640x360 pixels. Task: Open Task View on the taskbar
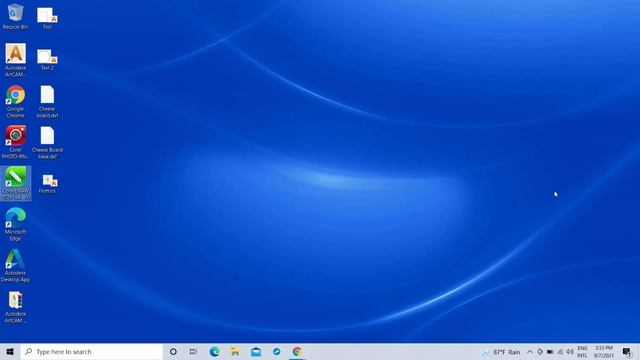193,351
